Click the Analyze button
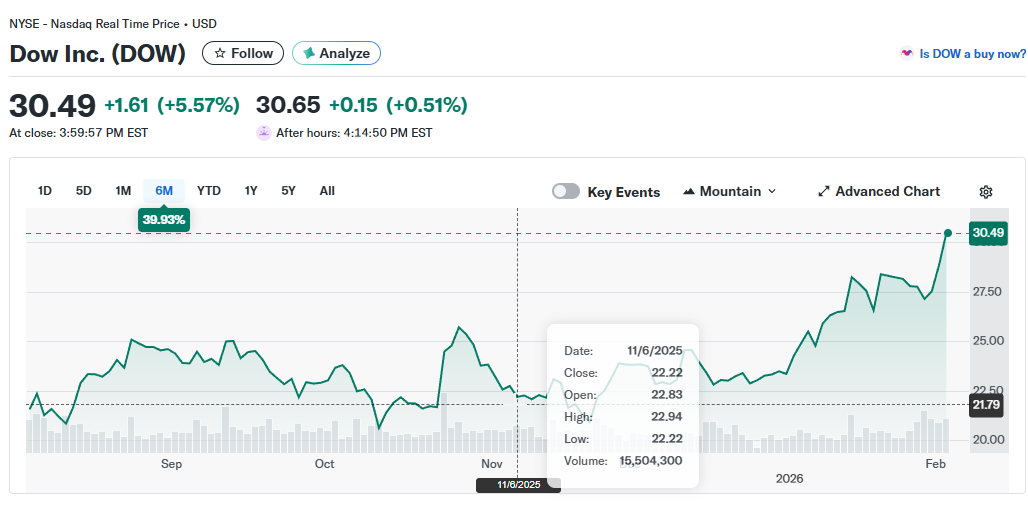This screenshot has width=1028, height=509. 336,53
